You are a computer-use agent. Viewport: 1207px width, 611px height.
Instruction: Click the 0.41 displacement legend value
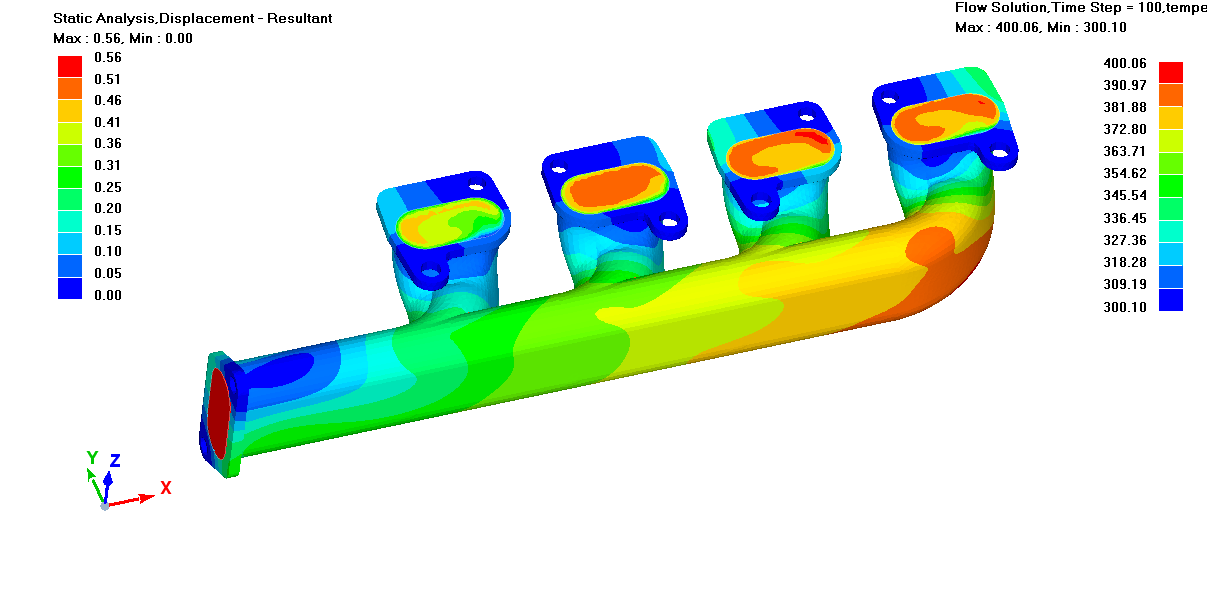107,122
